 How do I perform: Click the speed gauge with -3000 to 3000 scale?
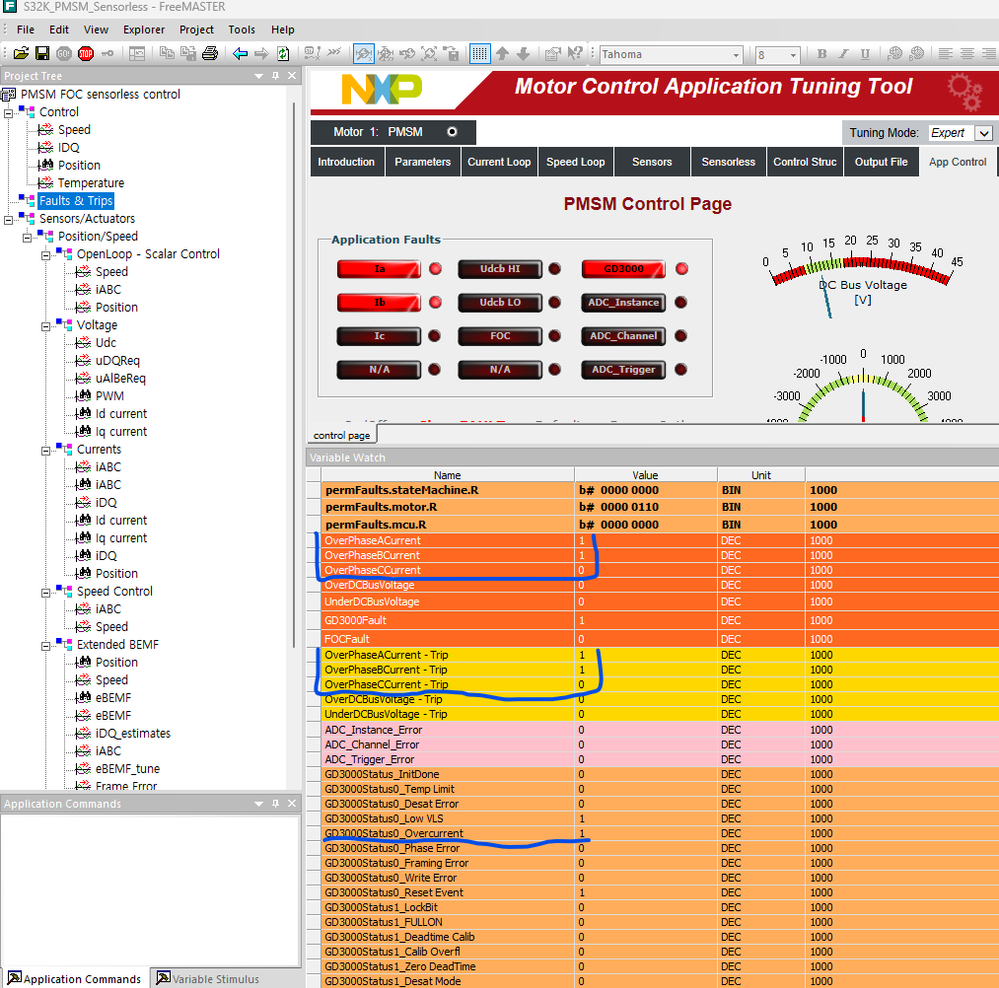click(x=863, y=385)
